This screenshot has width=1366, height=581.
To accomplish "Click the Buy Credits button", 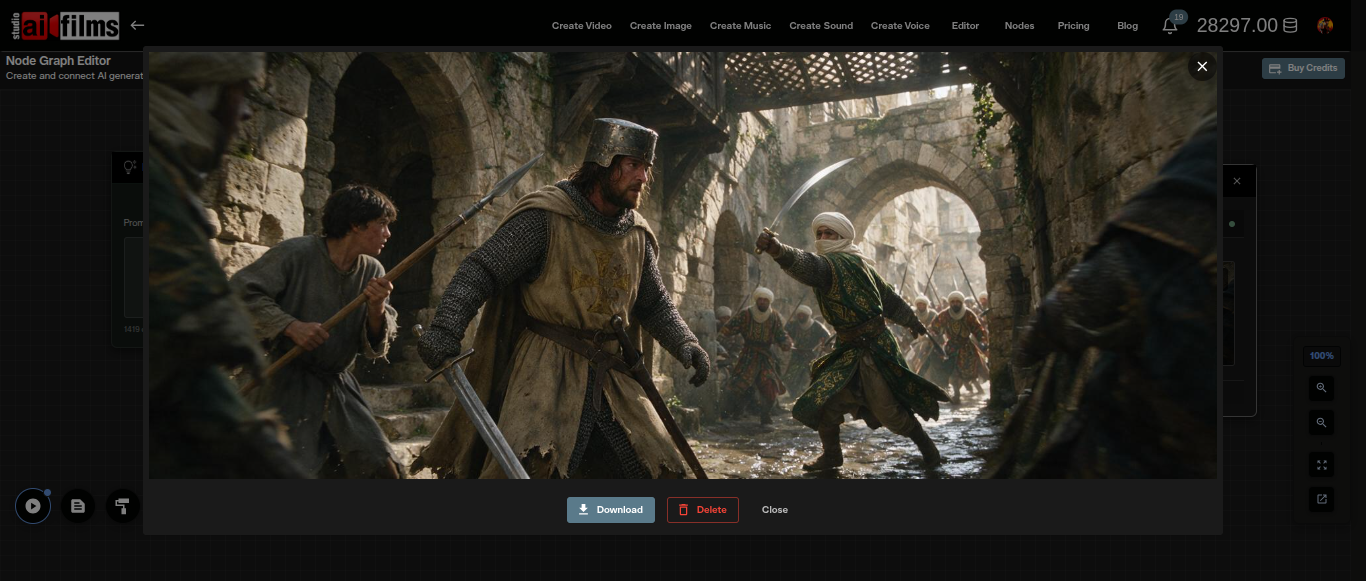I will tap(1303, 68).
